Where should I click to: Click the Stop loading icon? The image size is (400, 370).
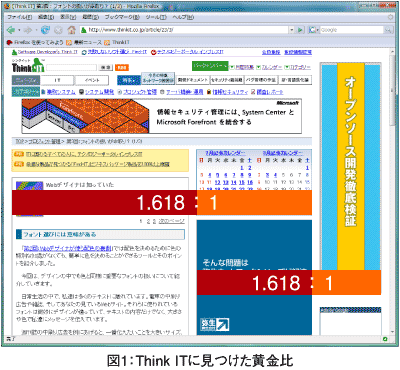(x=58, y=30)
